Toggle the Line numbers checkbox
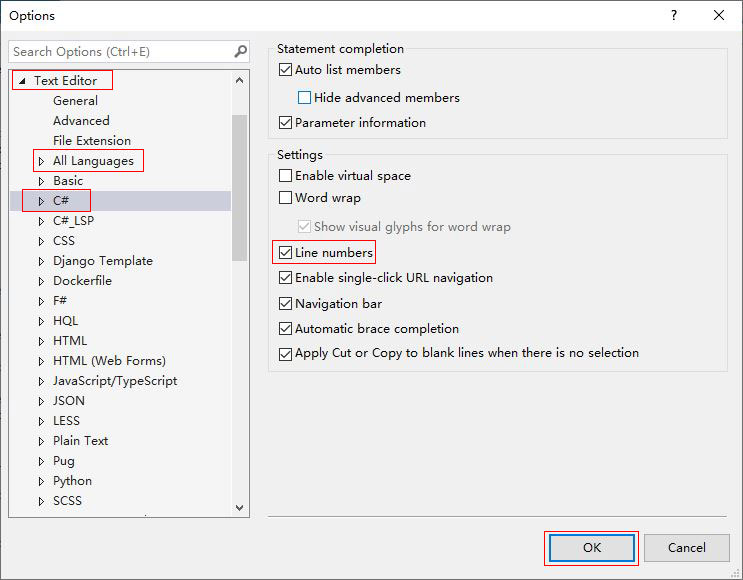Screen dimensions: 743x580 286,253
